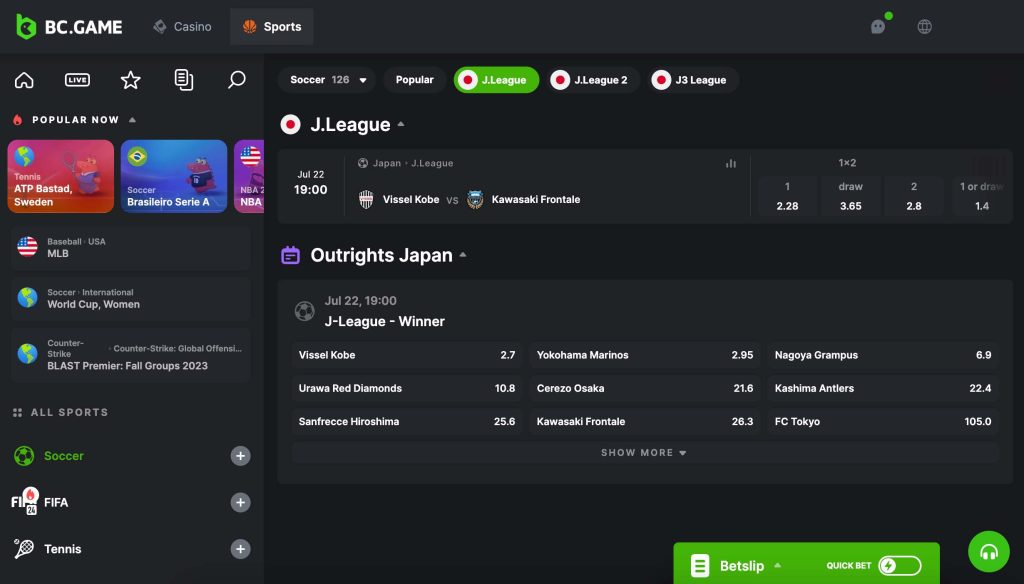Click the BC.GAME logo
This screenshot has width=1024, height=584.
(x=69, y=27)
